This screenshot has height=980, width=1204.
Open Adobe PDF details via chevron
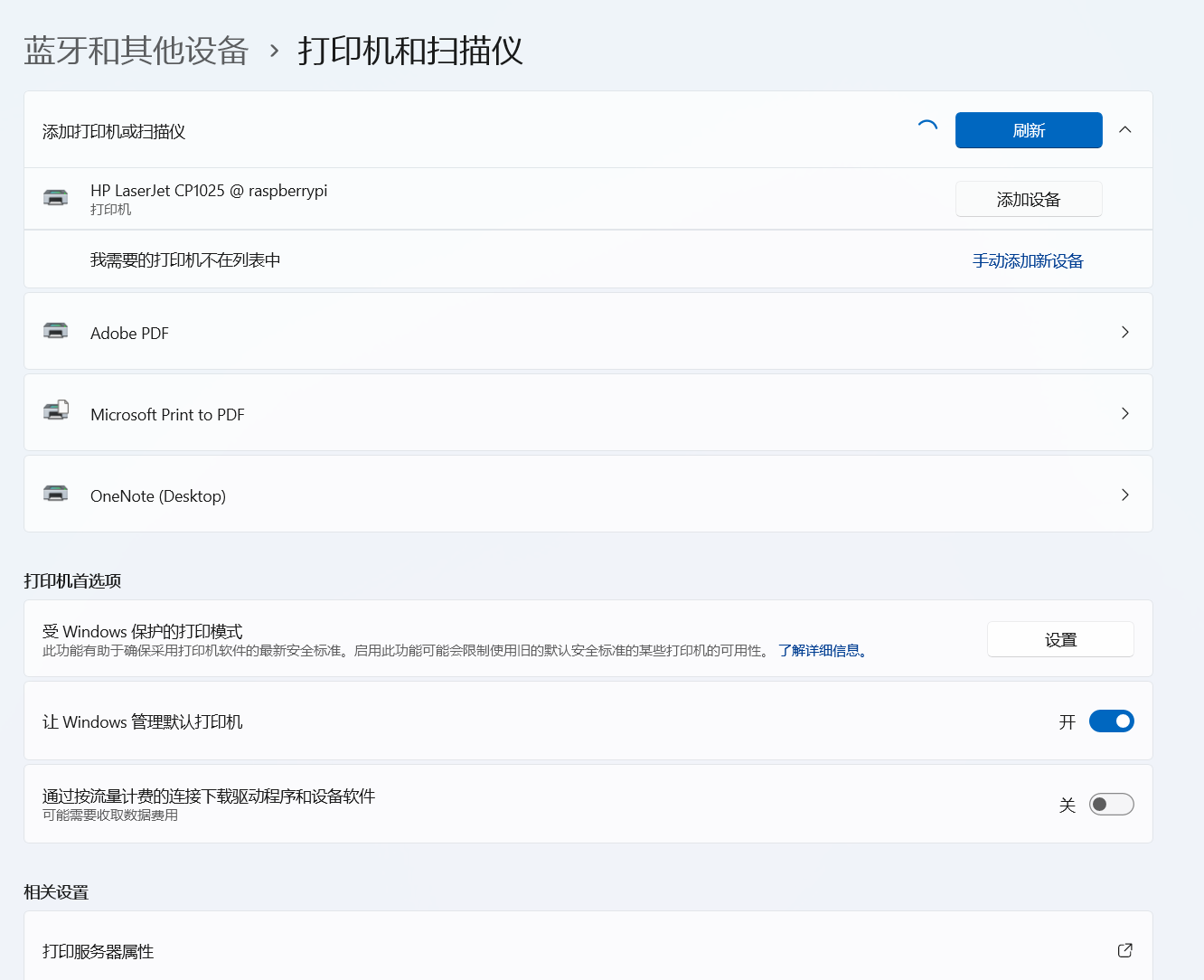[x=1124, y=332]
